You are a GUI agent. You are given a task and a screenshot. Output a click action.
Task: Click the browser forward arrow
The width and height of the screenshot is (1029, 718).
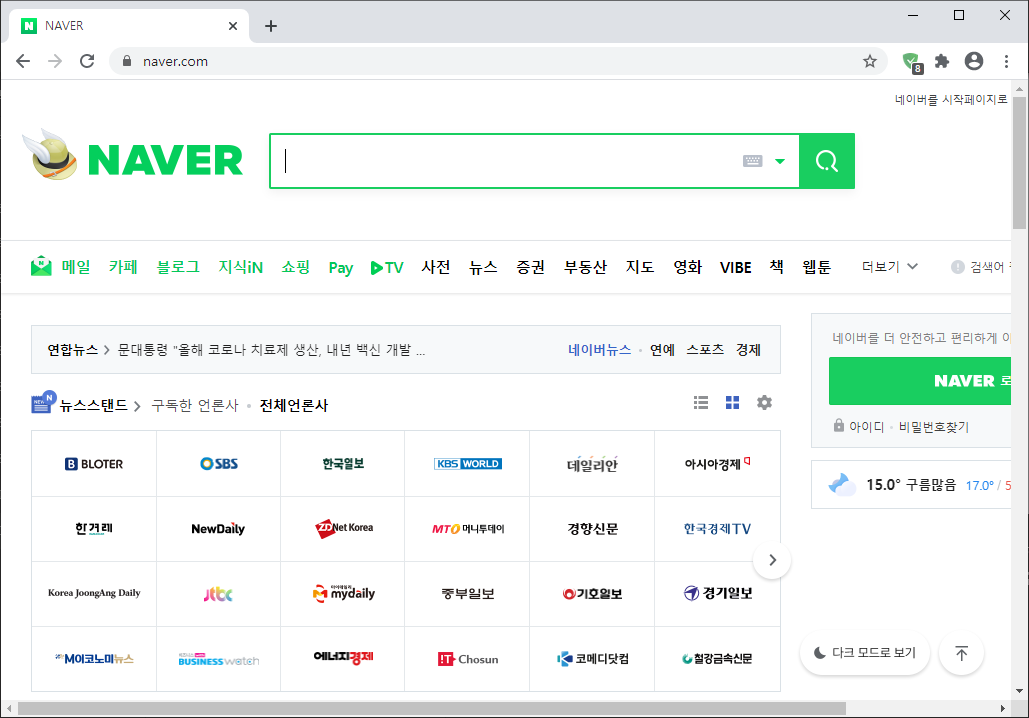tap(55, 61)
